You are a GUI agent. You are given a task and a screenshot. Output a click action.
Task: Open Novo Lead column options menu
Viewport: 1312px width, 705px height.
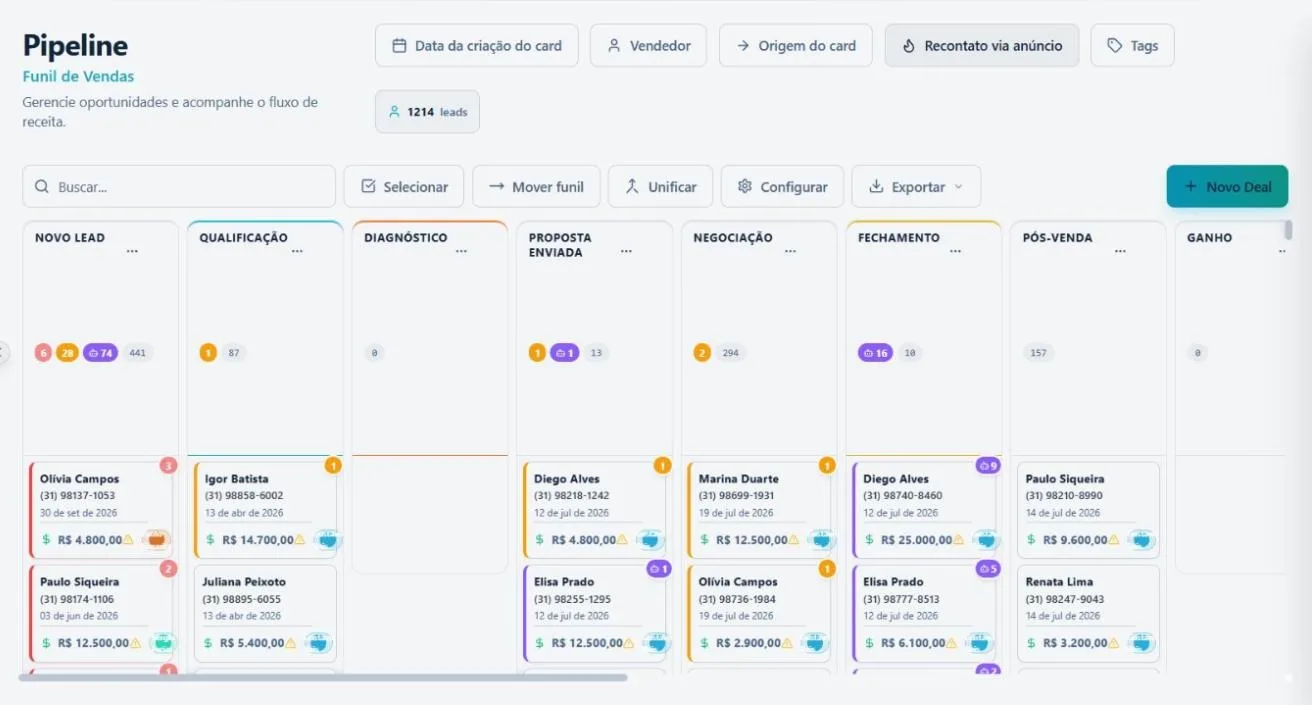(132, 252)
